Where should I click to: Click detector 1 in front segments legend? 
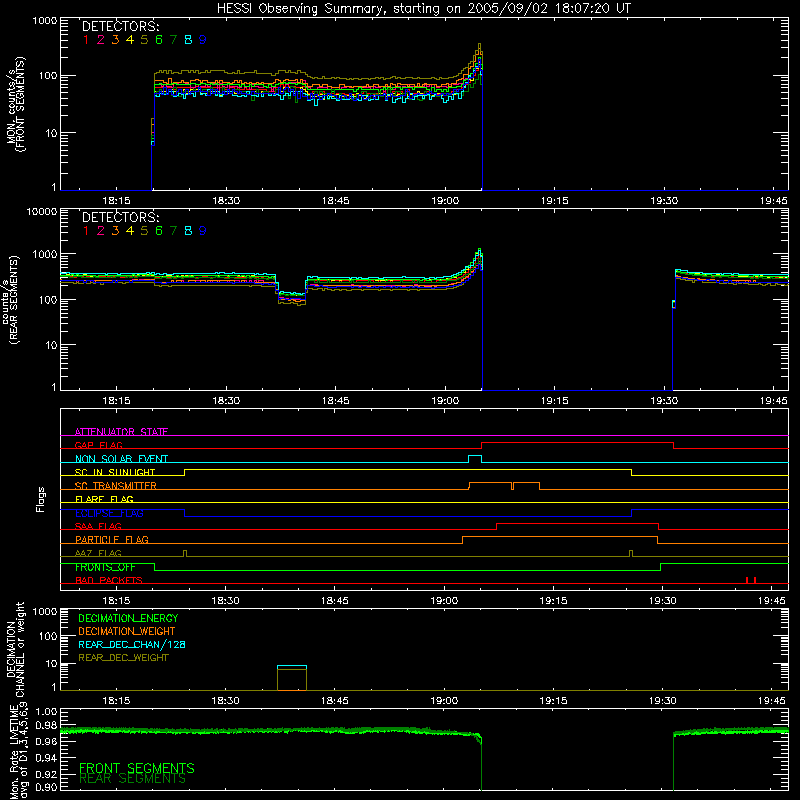click(x=86, y=40)
